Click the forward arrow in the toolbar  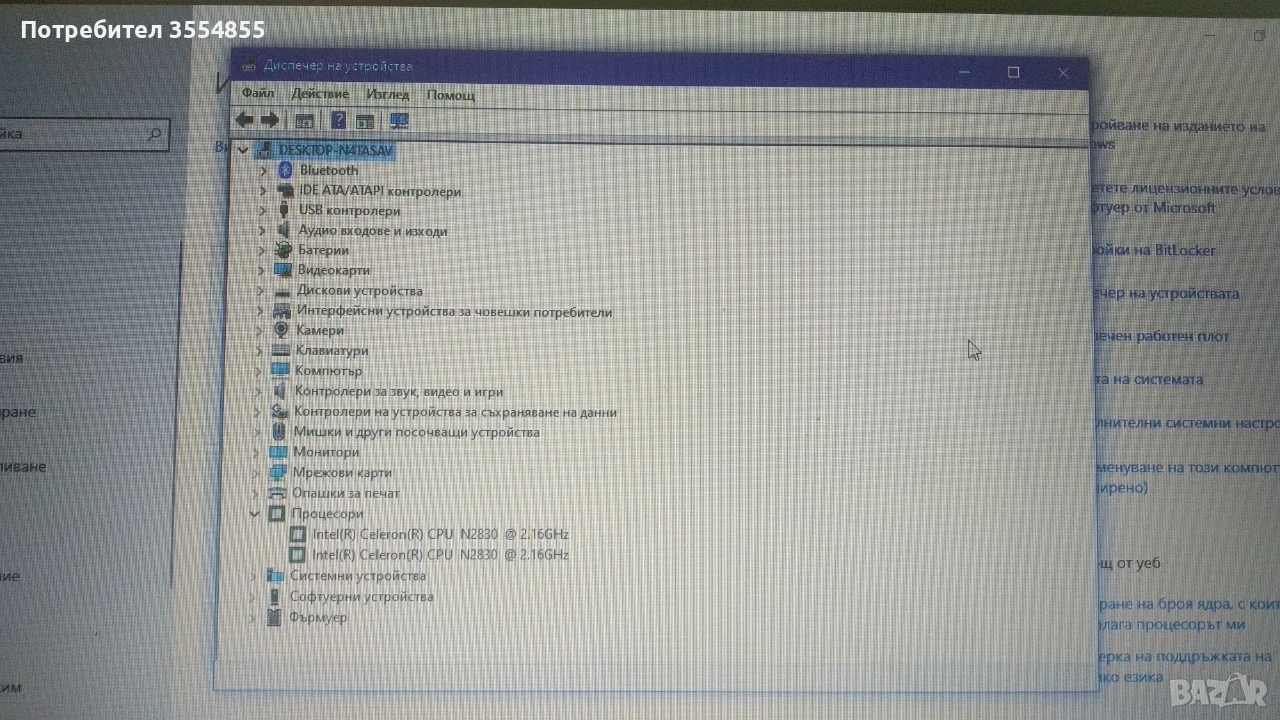click(x=269, y=121)
